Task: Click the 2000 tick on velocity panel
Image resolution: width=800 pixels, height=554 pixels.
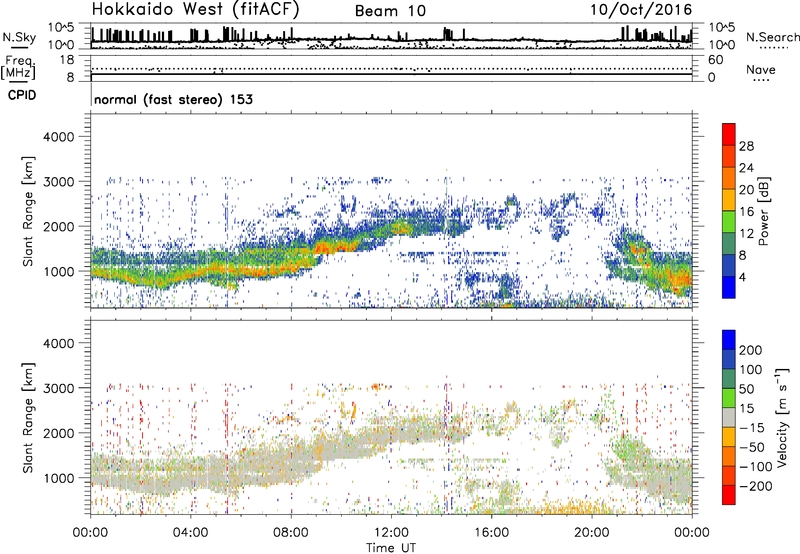Action: pyautogui.click(x=58, y=433)
